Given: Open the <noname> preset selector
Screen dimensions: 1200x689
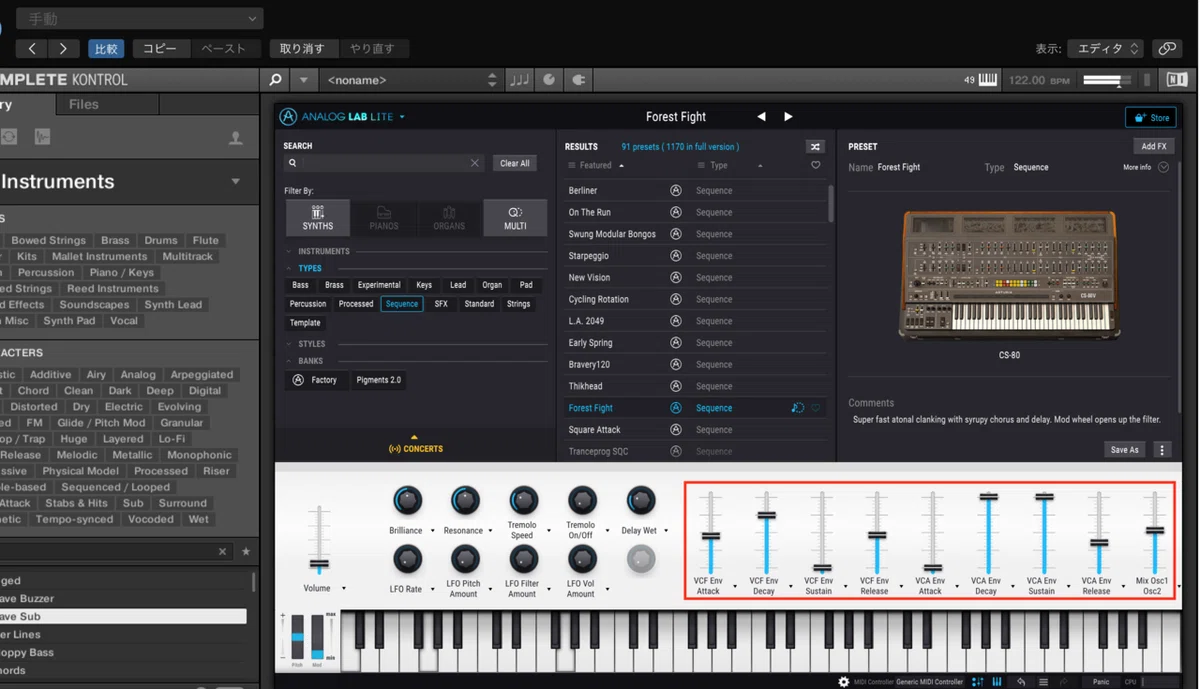Looking at the screenshot, I should click(x=411, y=80).
